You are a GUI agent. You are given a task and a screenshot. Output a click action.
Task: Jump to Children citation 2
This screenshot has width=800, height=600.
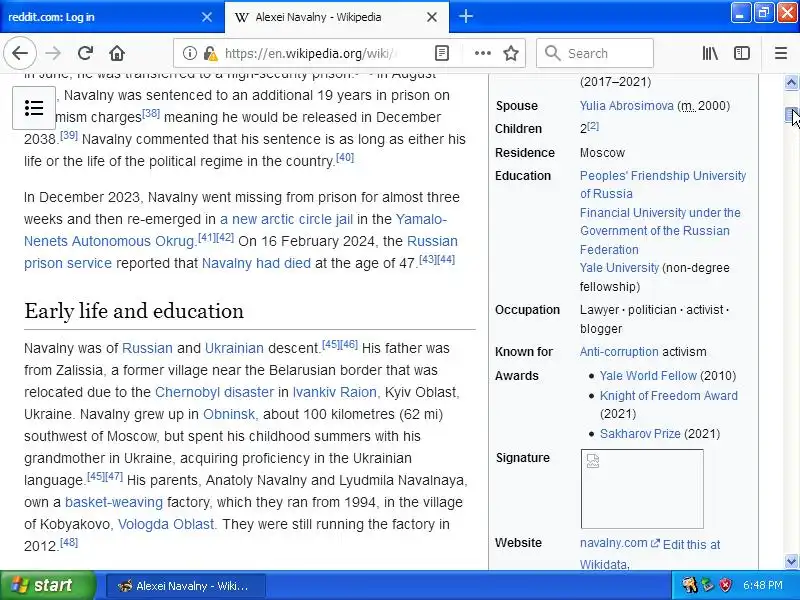(x=593, y=126)
